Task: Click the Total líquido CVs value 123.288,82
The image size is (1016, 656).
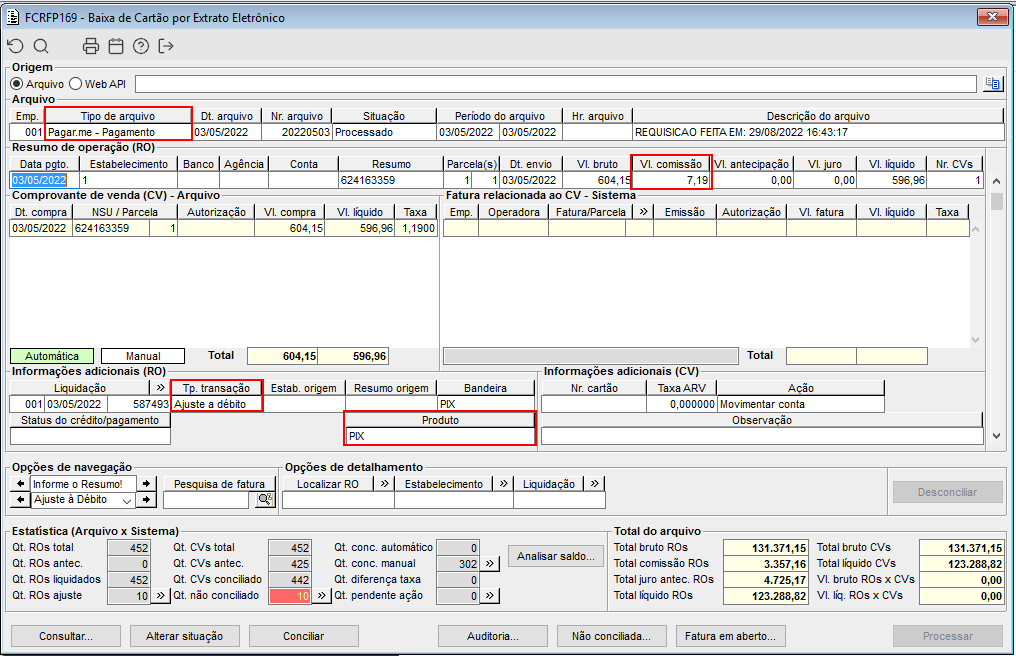Action: click(962, 564)
